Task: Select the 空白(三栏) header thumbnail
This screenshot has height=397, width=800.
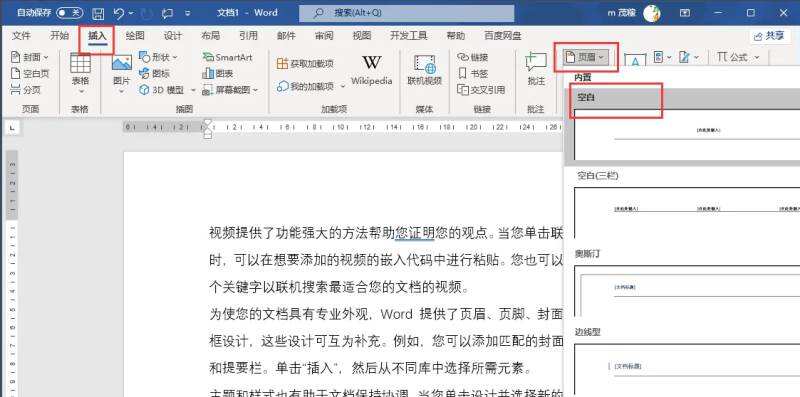Action: click(687, 209)
